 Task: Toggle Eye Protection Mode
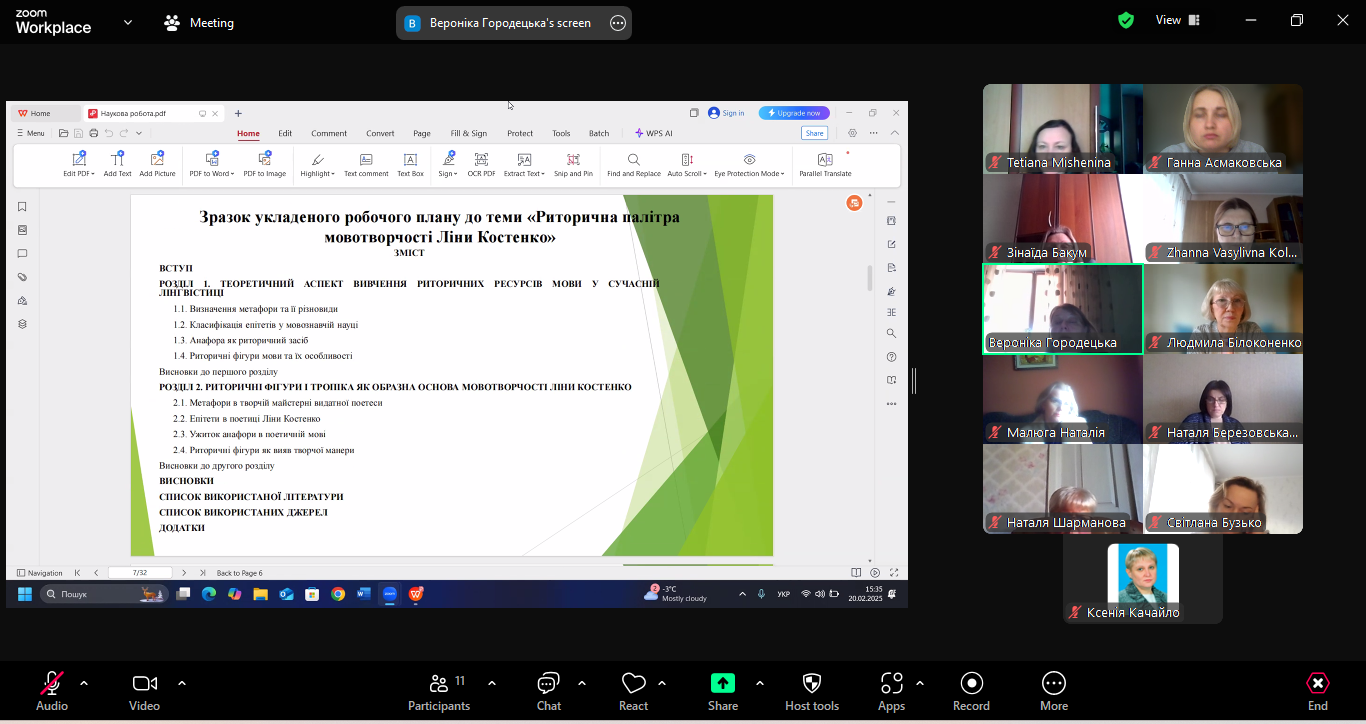(749, 165)
